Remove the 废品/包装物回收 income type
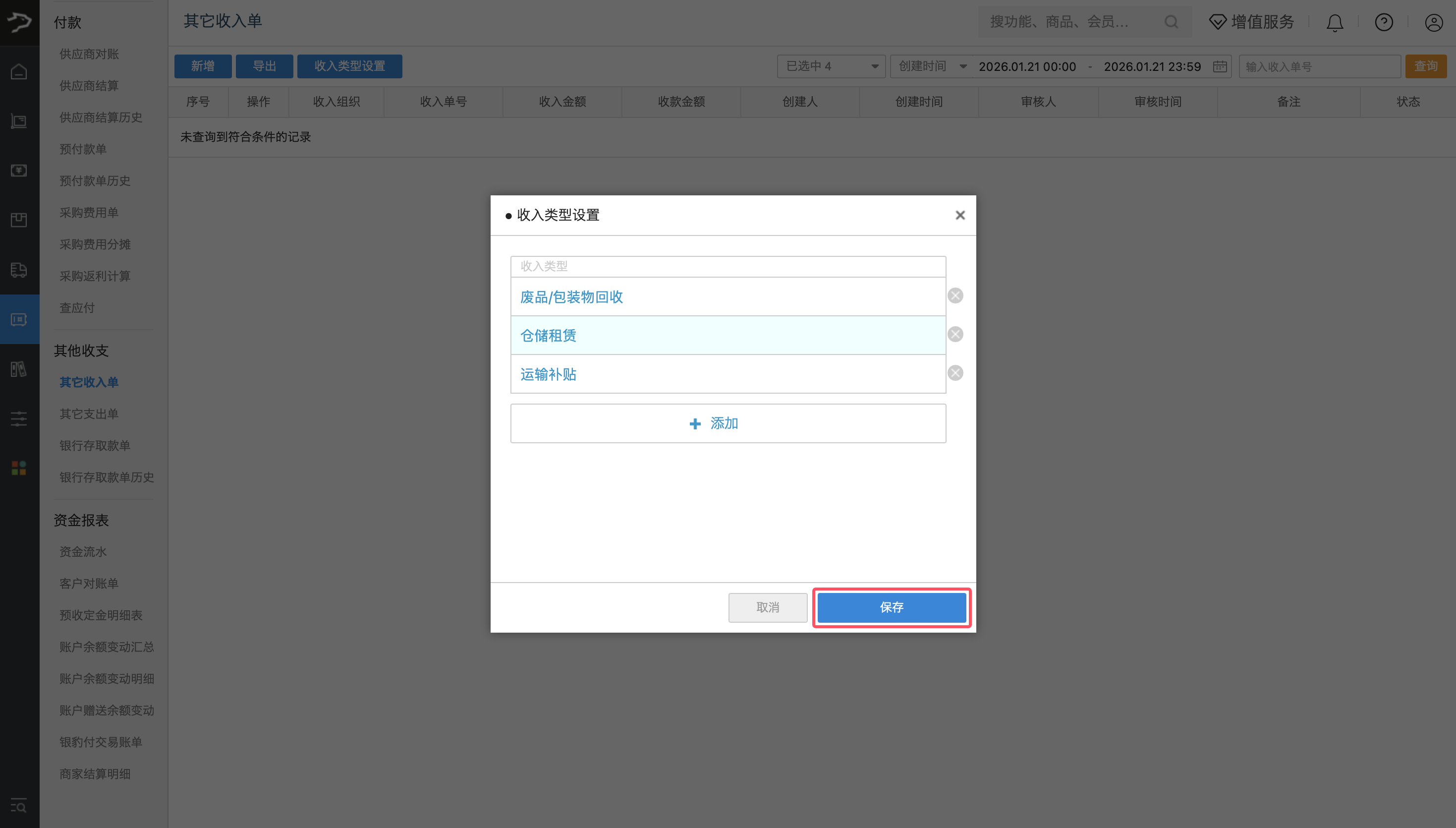 [x=955, y=295]
